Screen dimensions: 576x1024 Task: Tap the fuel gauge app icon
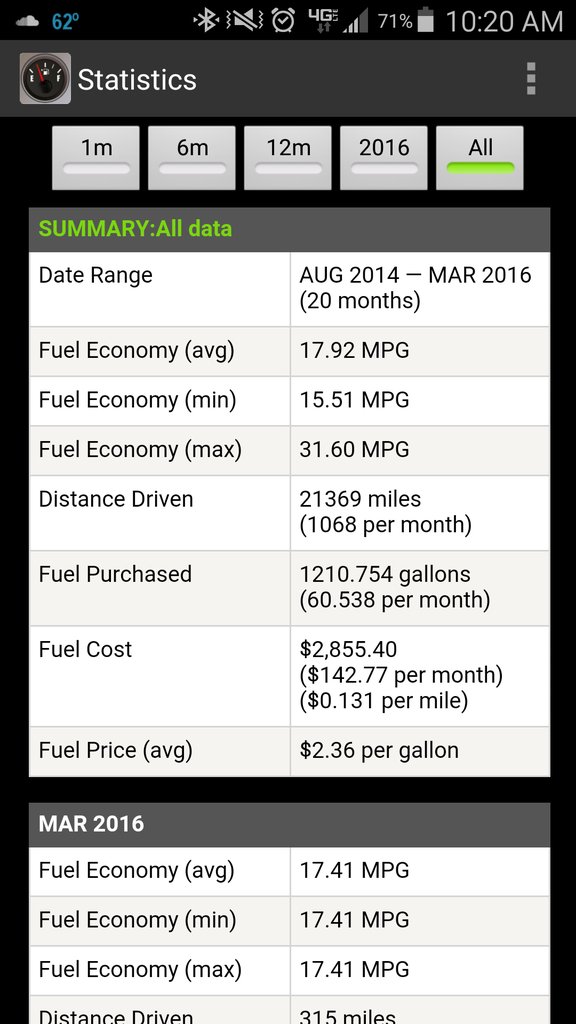click(45, 79)
